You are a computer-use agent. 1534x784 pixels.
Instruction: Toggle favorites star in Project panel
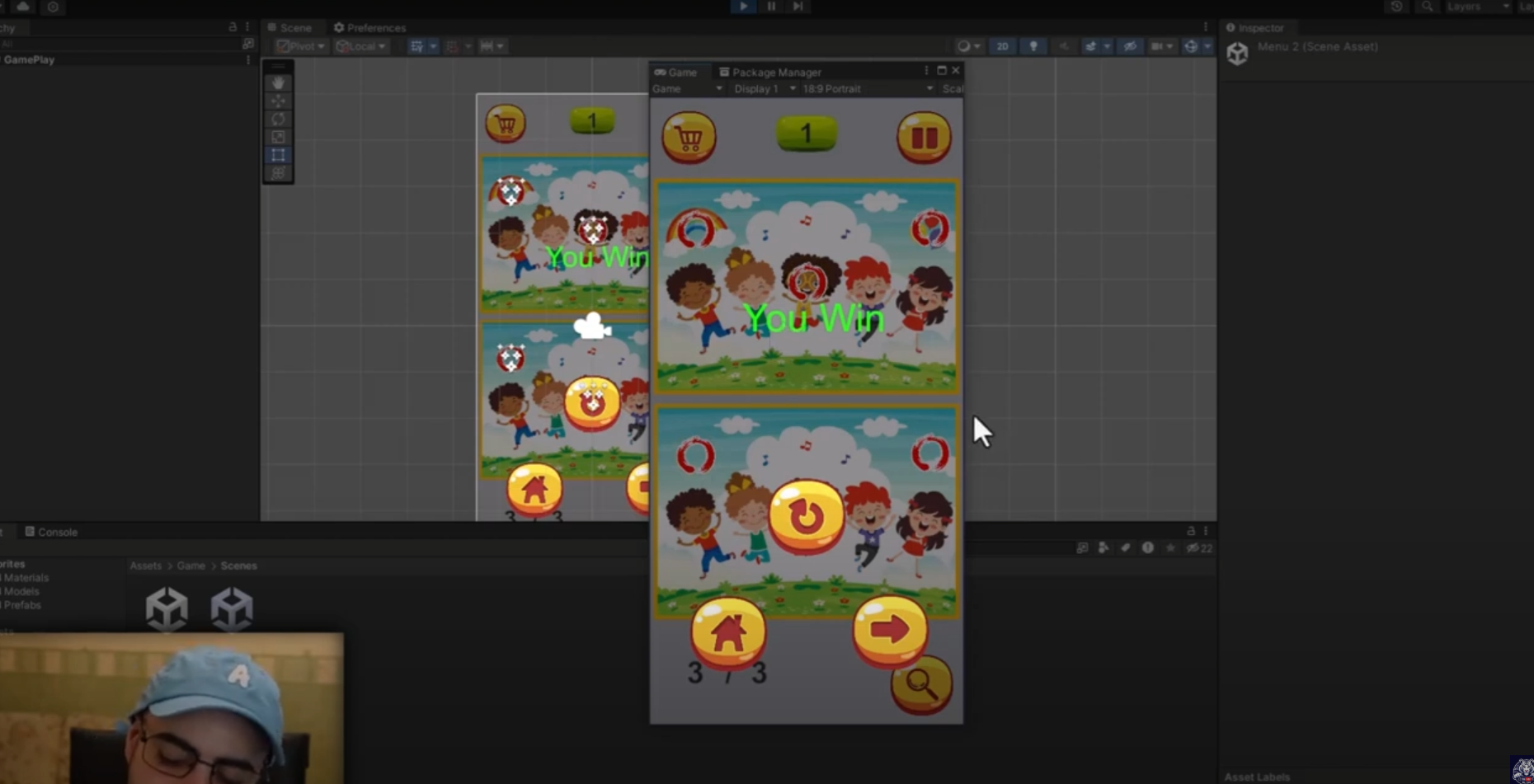click(1169, 547)
